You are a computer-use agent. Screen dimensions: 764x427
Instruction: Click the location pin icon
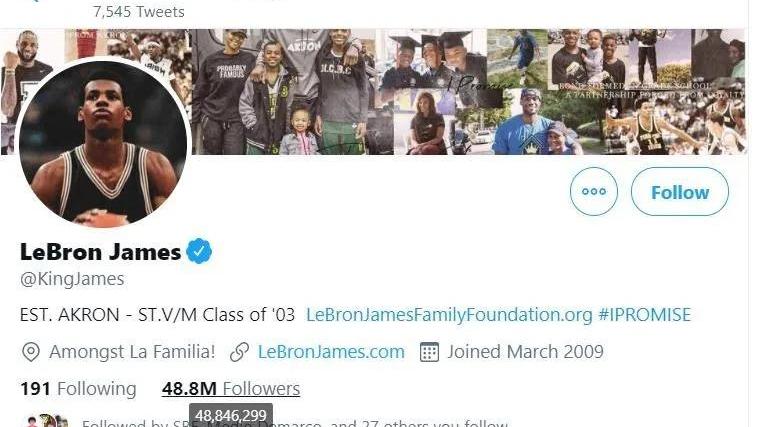31,352
